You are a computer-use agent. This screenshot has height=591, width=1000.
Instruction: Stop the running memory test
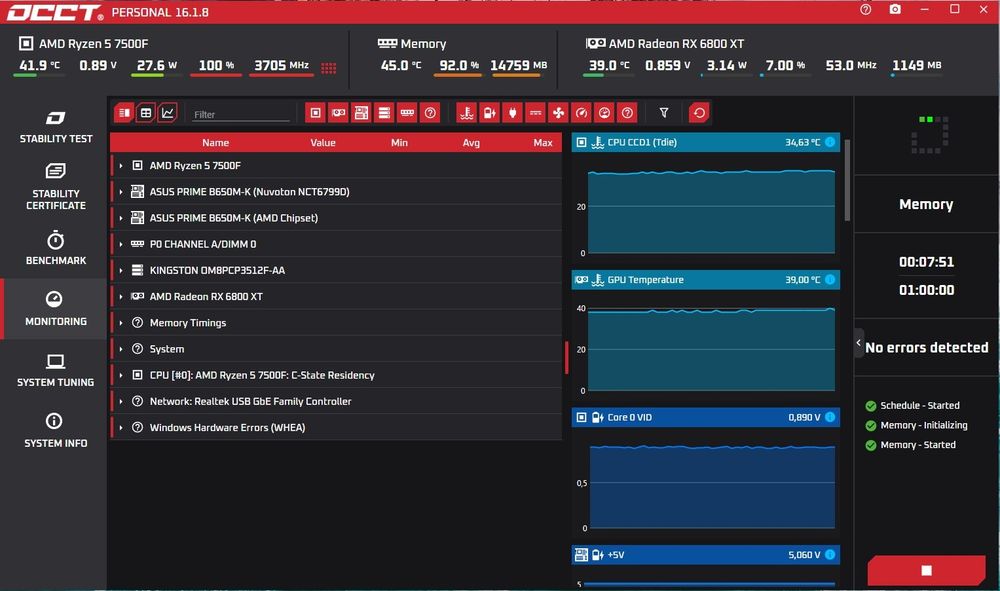coord(926,570)
